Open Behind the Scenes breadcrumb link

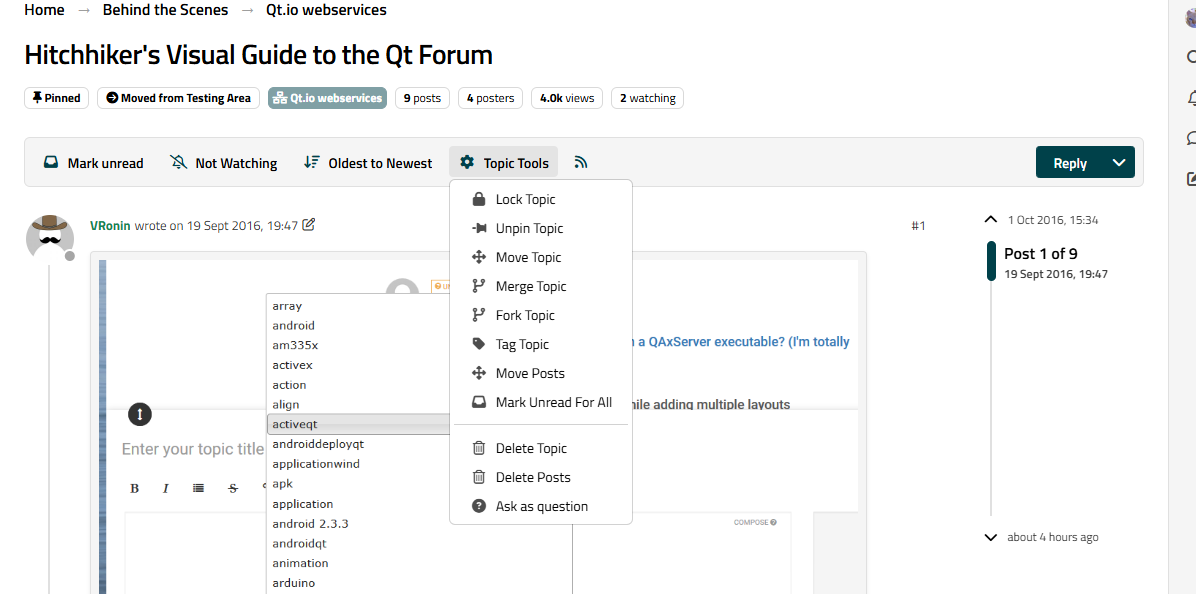pos(166,10)
